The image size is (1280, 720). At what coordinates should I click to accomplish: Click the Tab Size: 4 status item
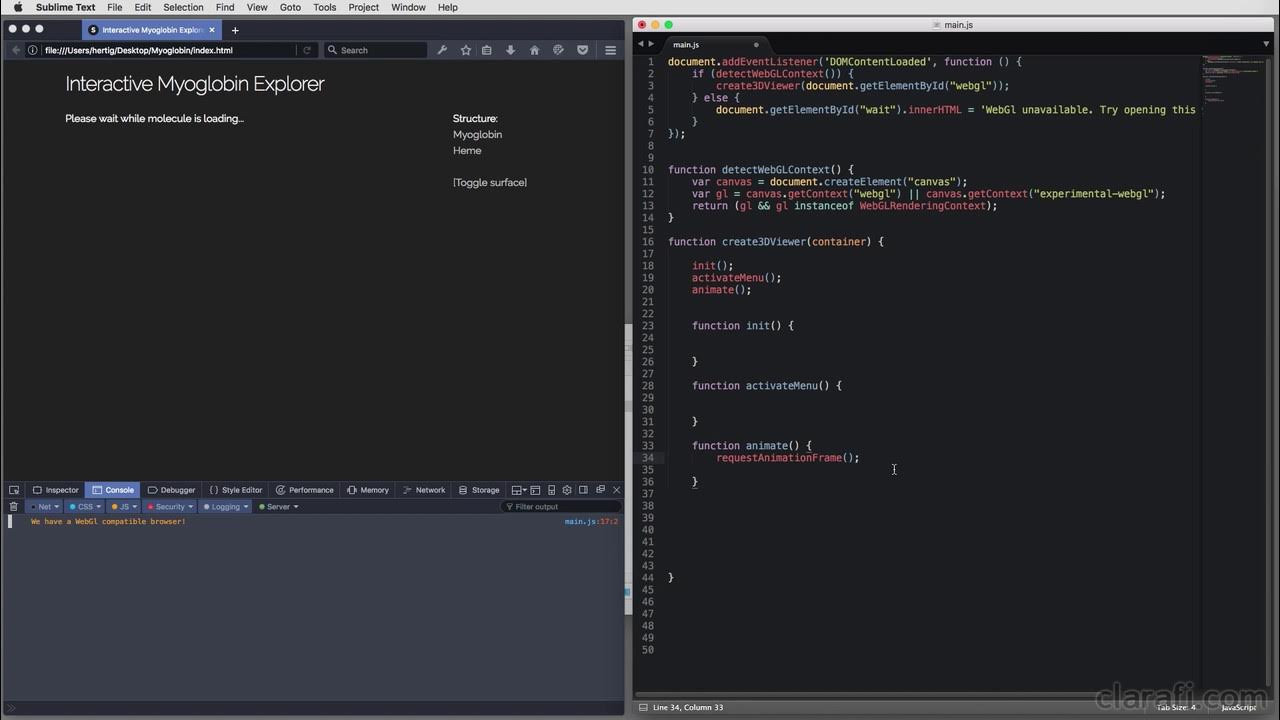[x=1176, y=707]
